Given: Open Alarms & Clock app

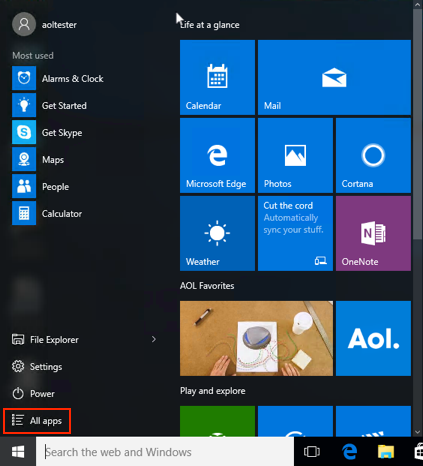Looking at the screenshot, I should pos(58,78).
